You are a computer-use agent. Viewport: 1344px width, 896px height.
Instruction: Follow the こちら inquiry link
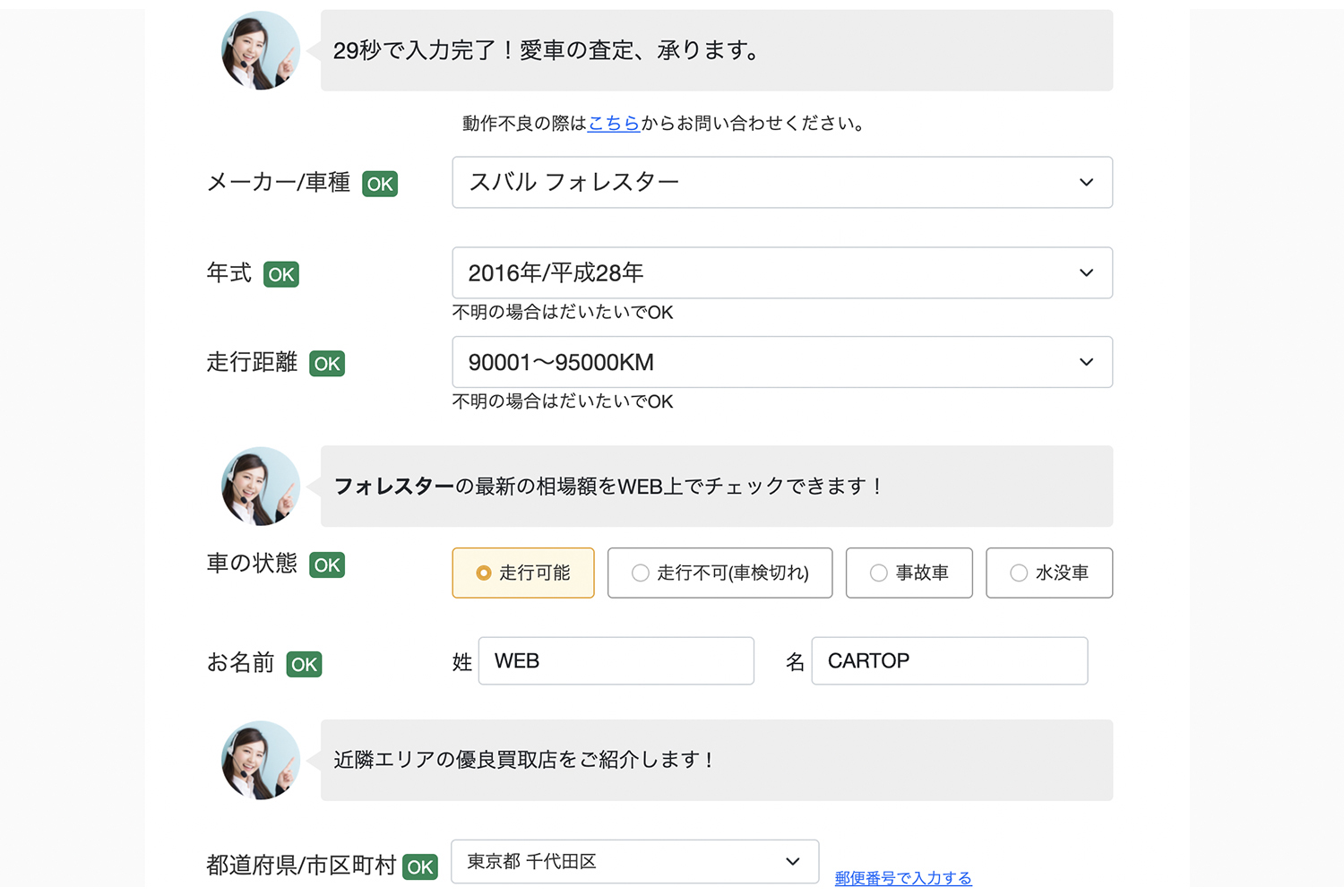(x=614, y=124)
